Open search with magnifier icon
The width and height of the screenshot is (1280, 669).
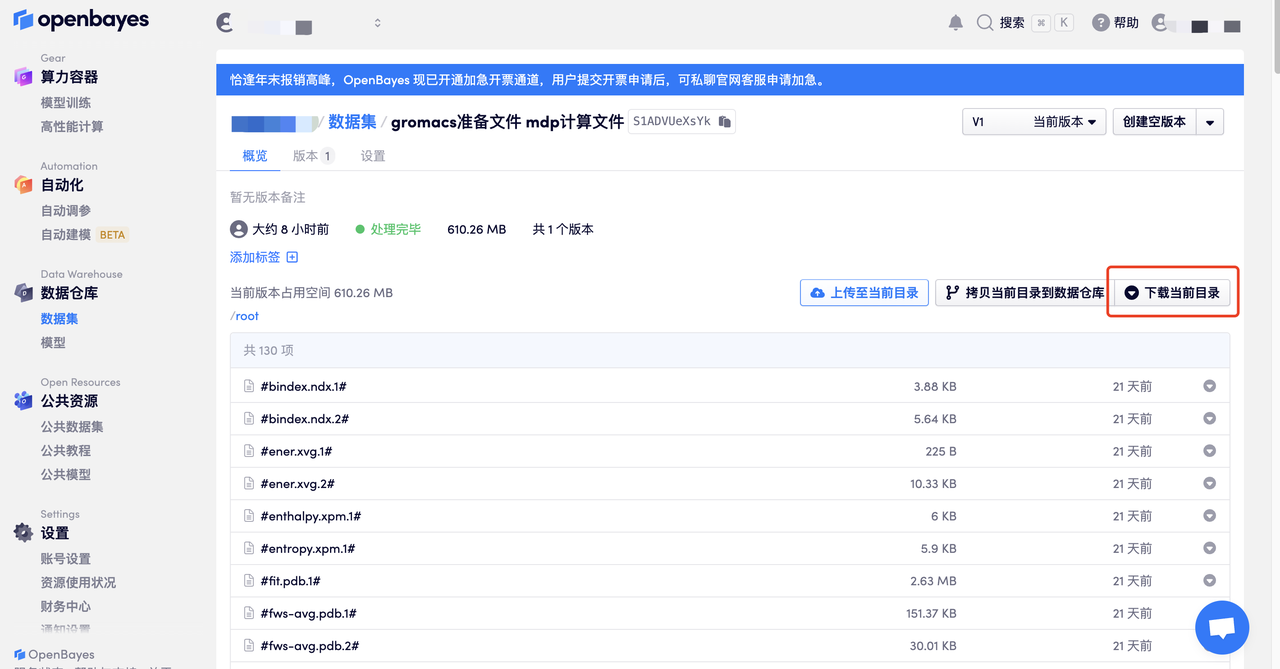coord(985,23)
